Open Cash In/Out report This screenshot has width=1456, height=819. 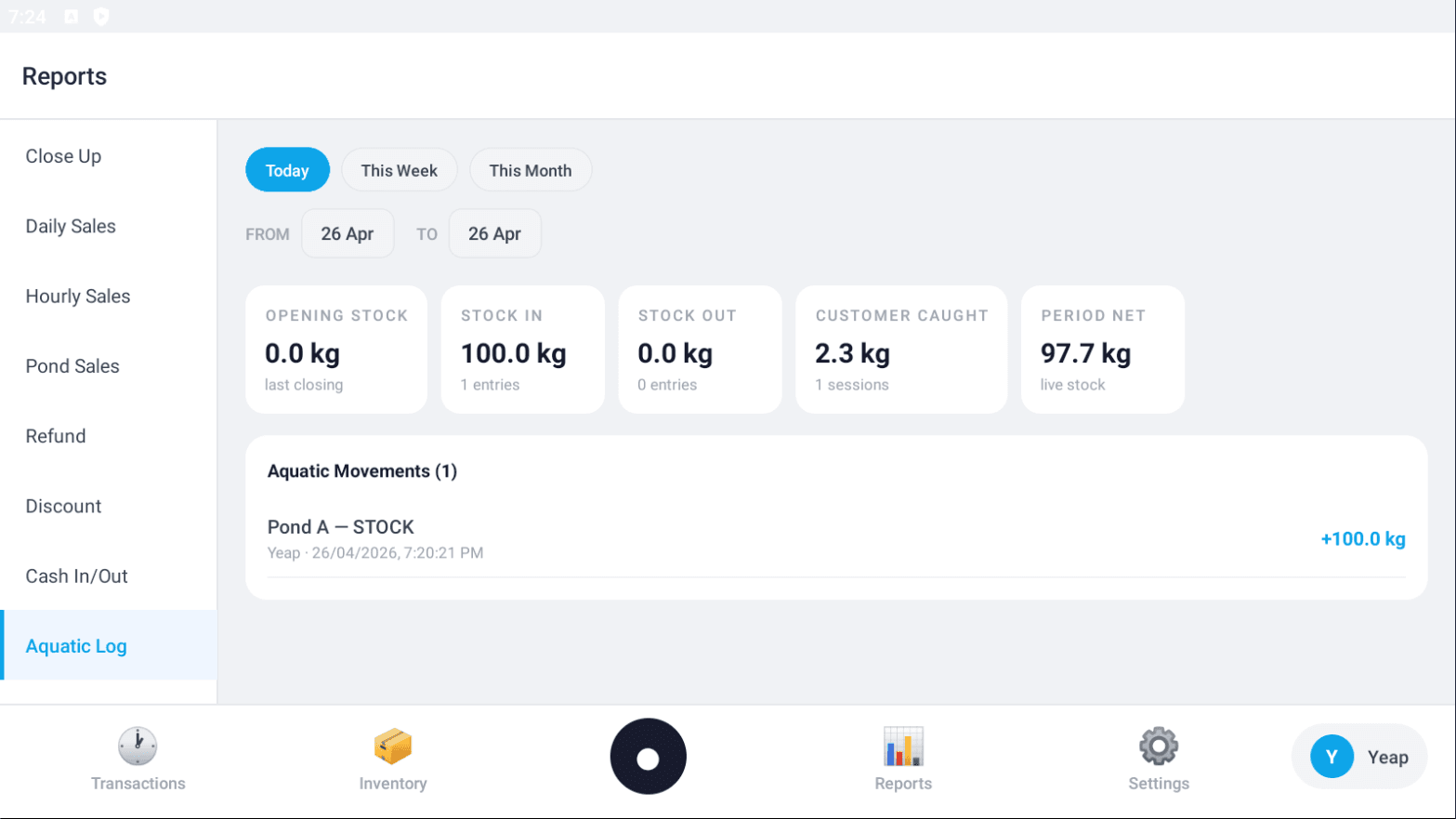[x=76, y=576]
